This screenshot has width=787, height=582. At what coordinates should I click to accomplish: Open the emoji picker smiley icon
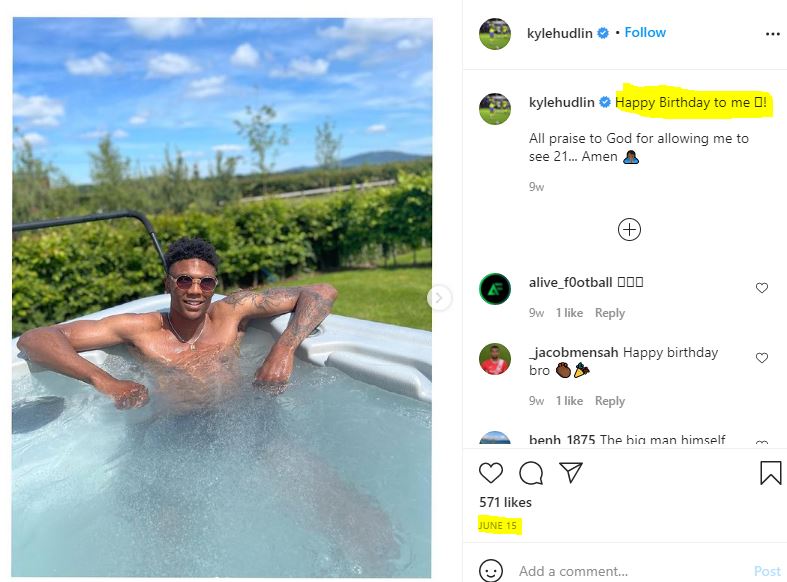[x=491, y=570]
